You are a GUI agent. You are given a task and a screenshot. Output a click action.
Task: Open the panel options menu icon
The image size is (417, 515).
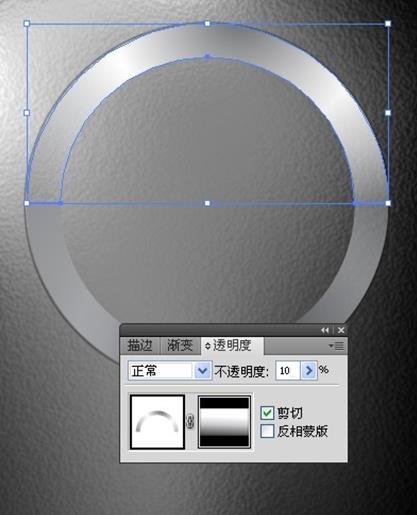coord(337,346)
